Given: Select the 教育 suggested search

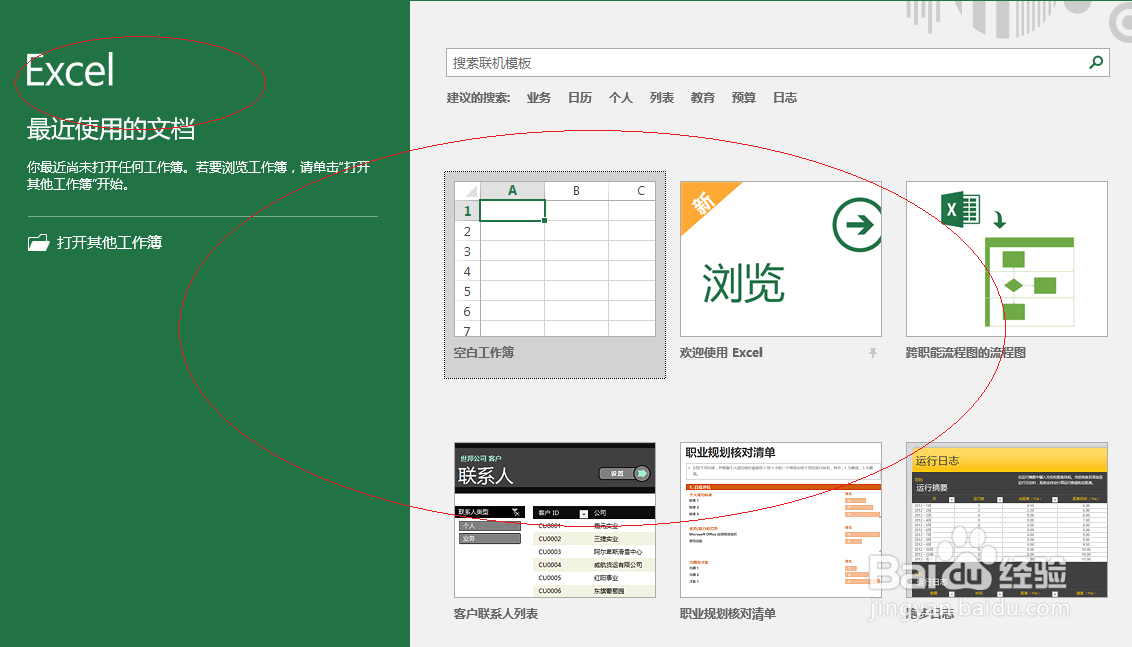Looking at the screenshot, I should click(702, 97).
